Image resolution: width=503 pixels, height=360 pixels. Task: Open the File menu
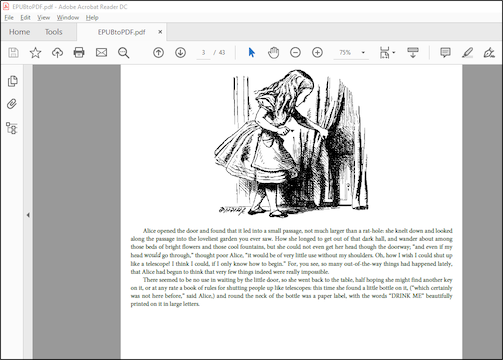[9, 17]
